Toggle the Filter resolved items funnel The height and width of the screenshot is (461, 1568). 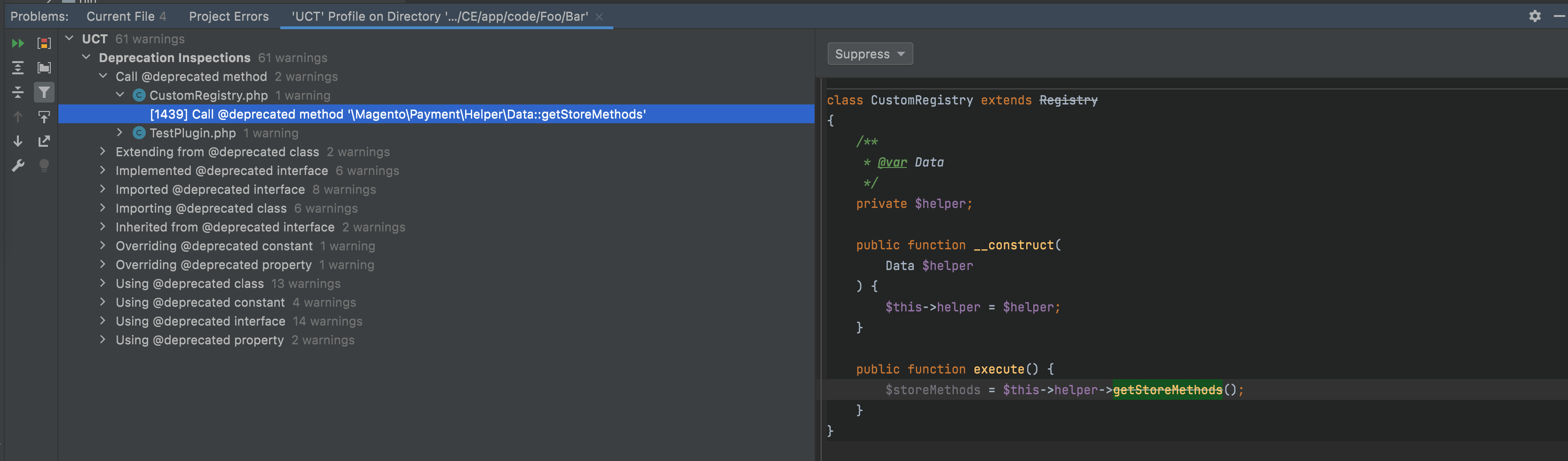44,93
